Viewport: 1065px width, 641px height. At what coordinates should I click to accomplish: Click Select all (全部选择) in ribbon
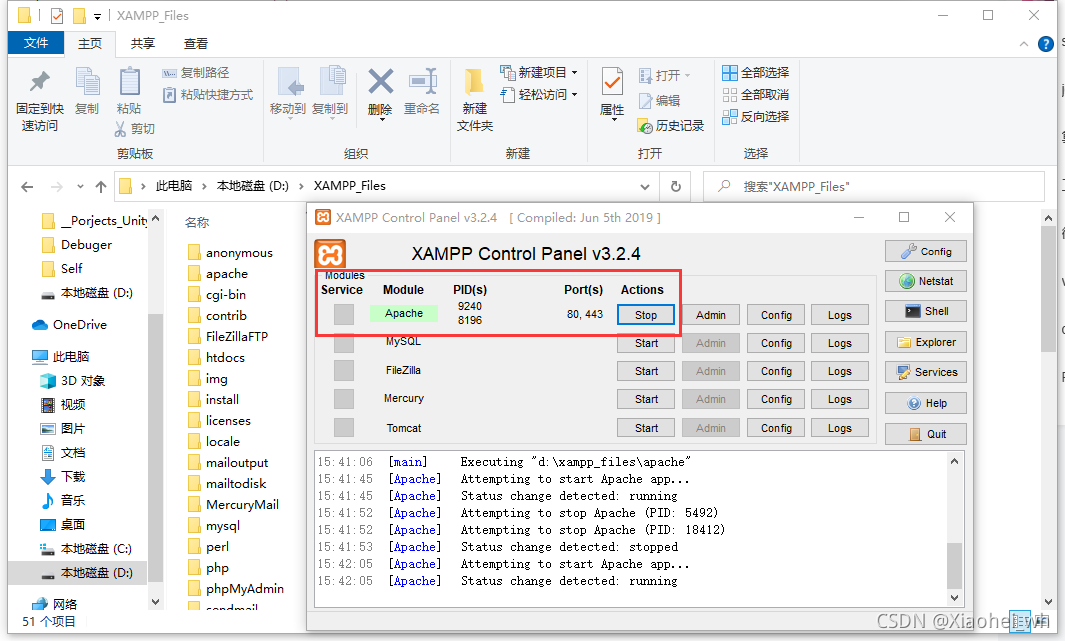click(756, 73)
